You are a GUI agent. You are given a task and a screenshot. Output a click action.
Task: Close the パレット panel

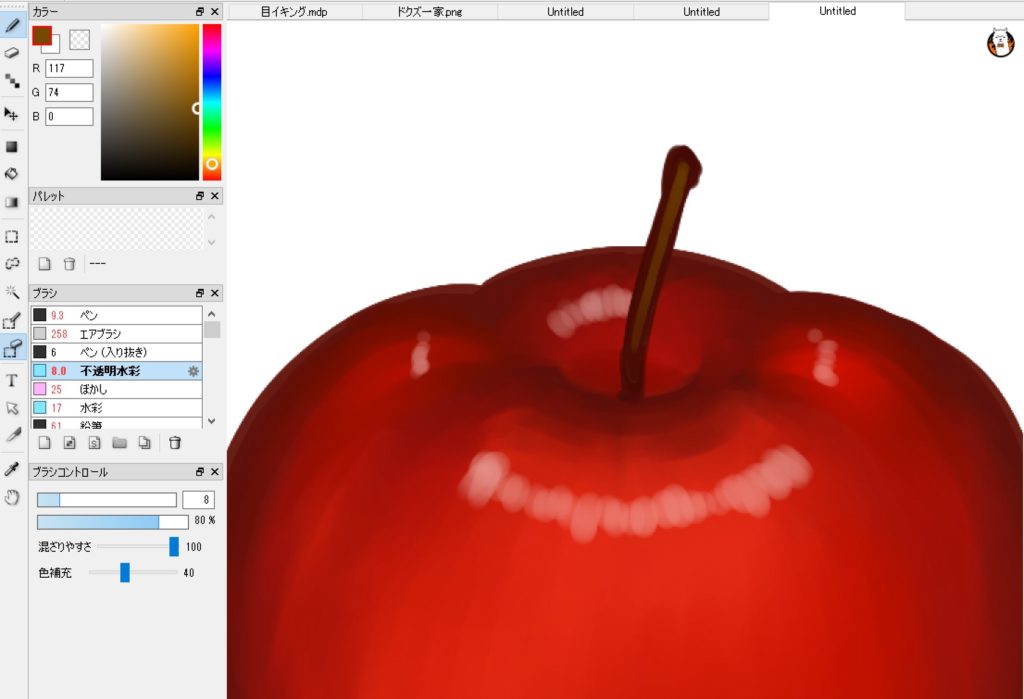tap(216, 196)
